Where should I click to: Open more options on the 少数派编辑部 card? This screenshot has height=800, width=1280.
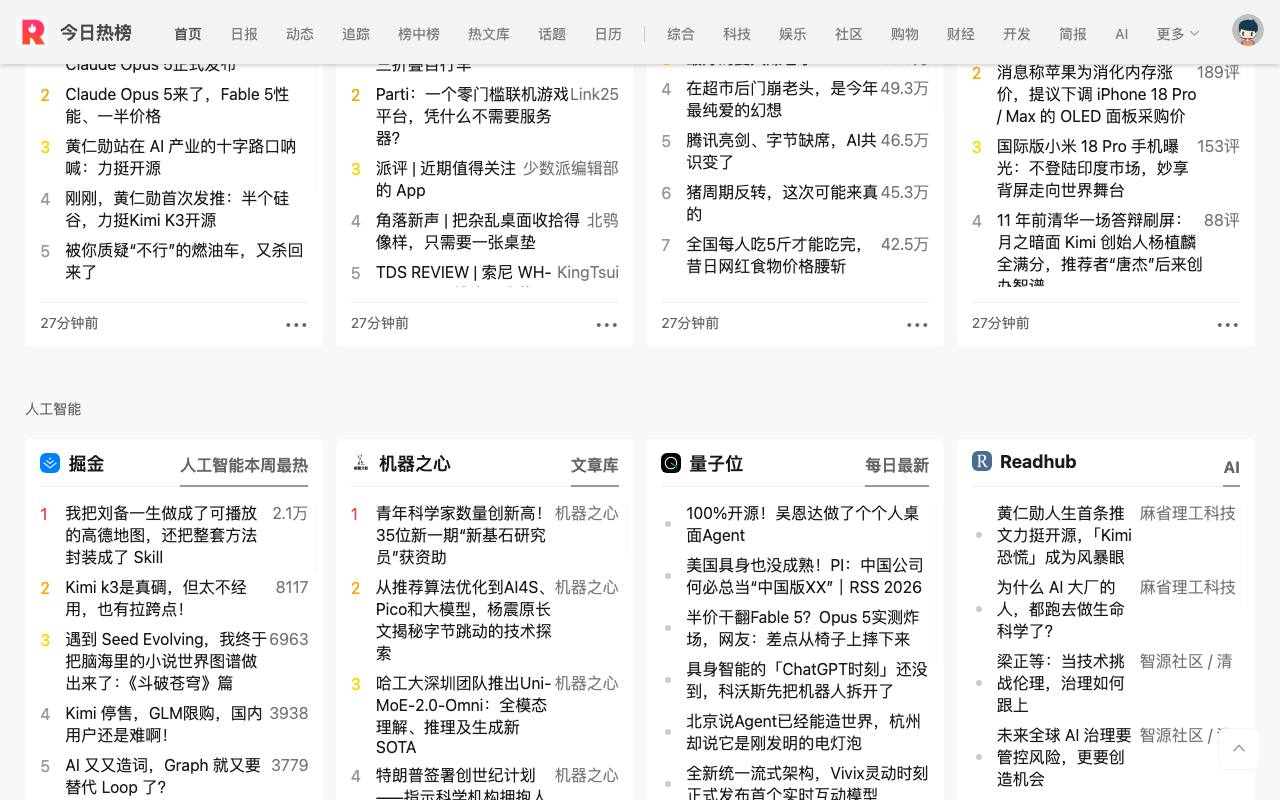607,324
